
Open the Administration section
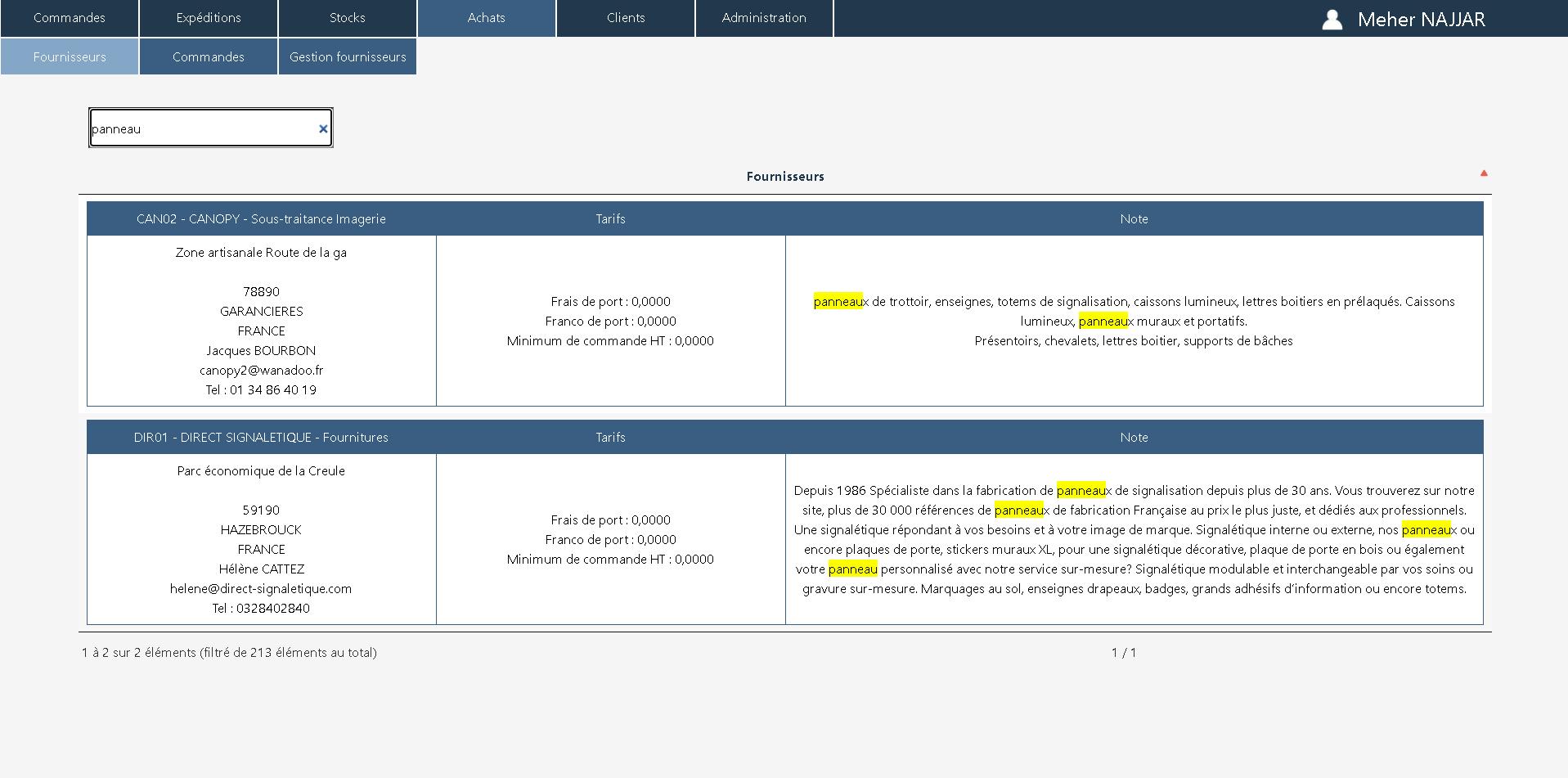coord(763,17)
